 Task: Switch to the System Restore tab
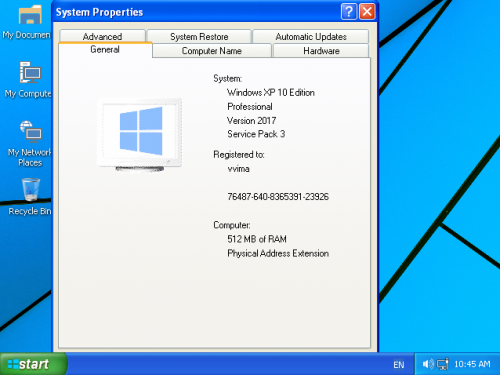click(x=199, y=36)
